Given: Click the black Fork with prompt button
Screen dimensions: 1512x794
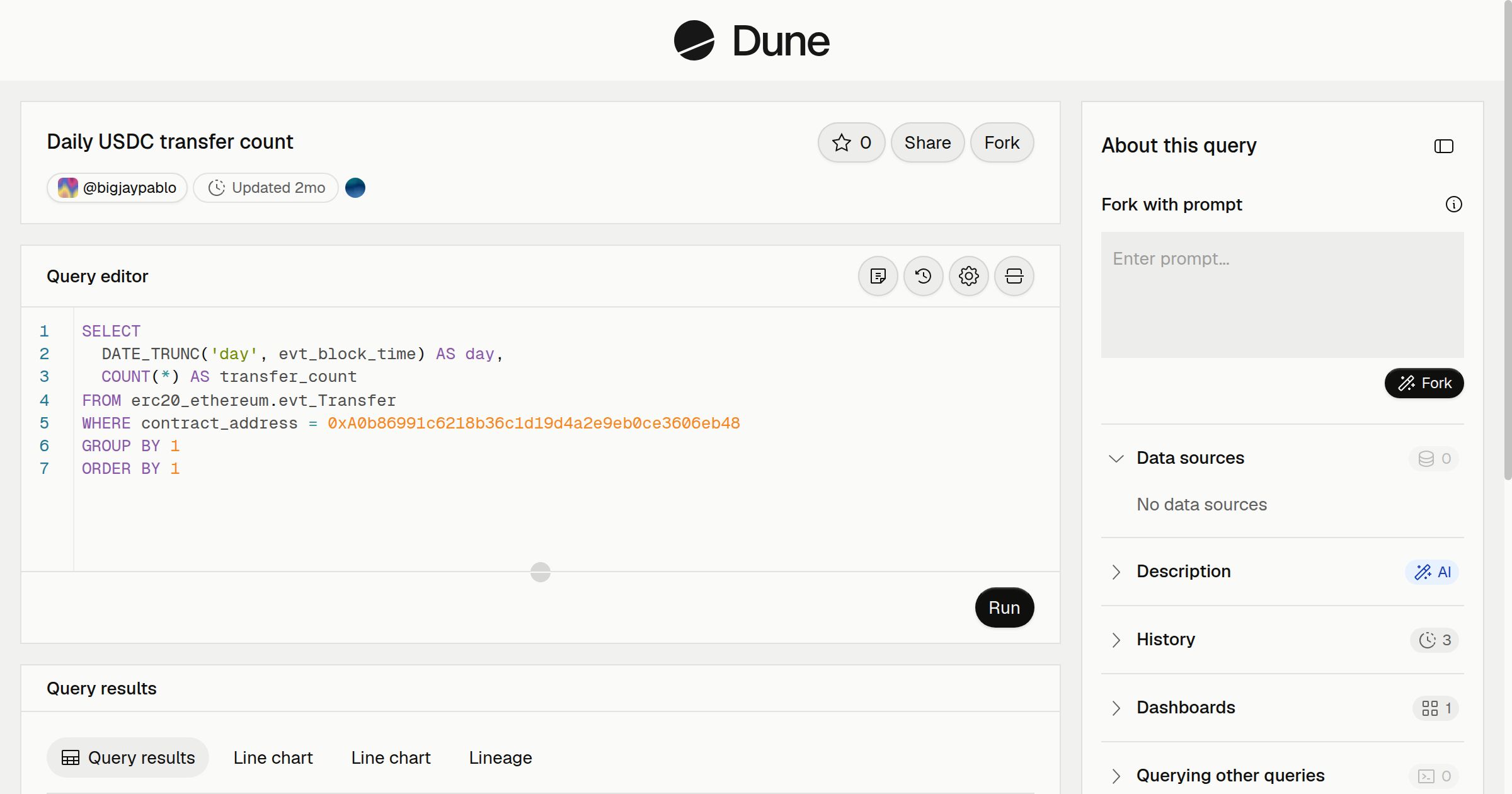Looking at the screenshot, I should tap(1424, 383).
